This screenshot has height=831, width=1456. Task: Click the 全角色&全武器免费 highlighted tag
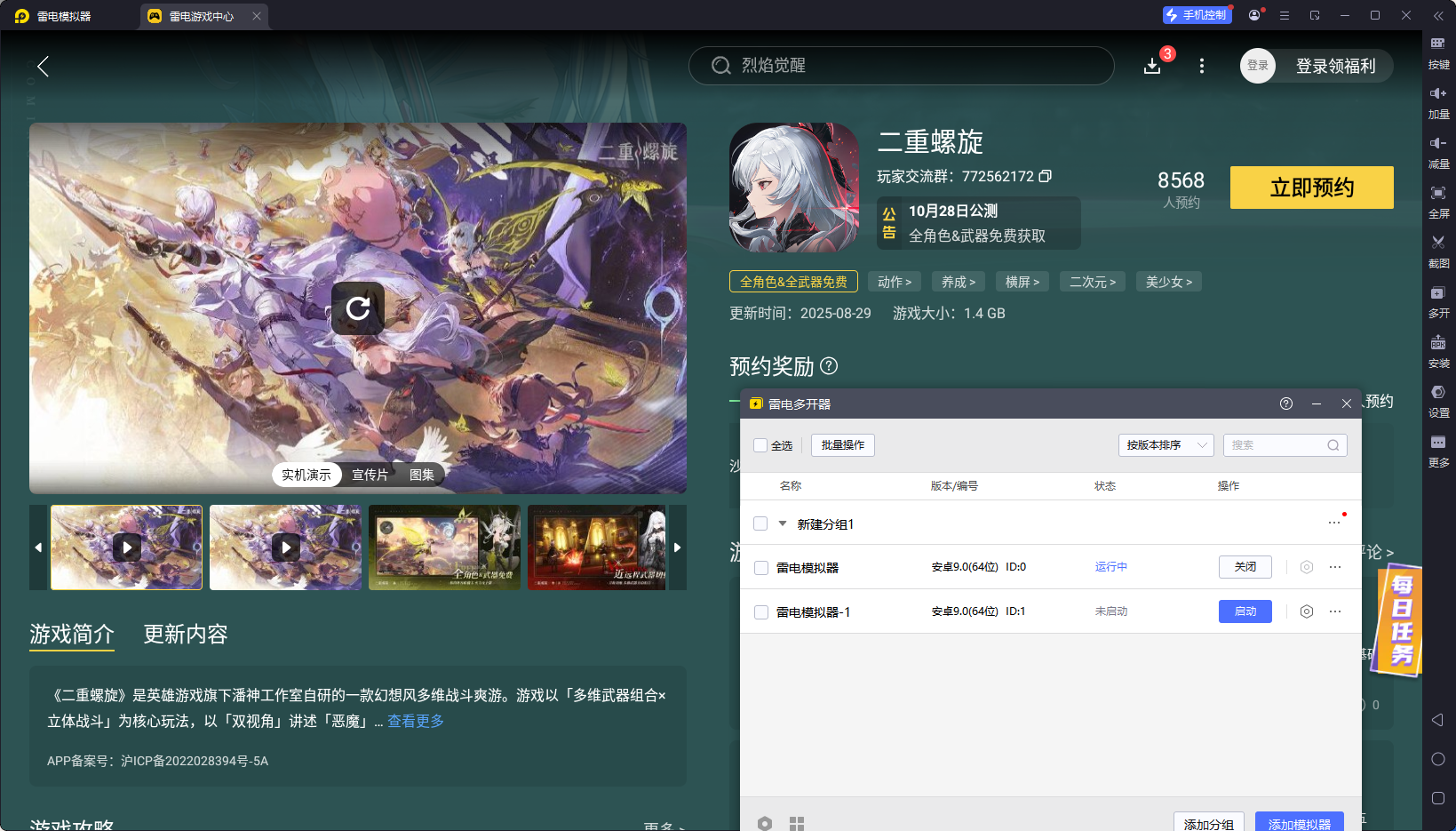point(793,282)
